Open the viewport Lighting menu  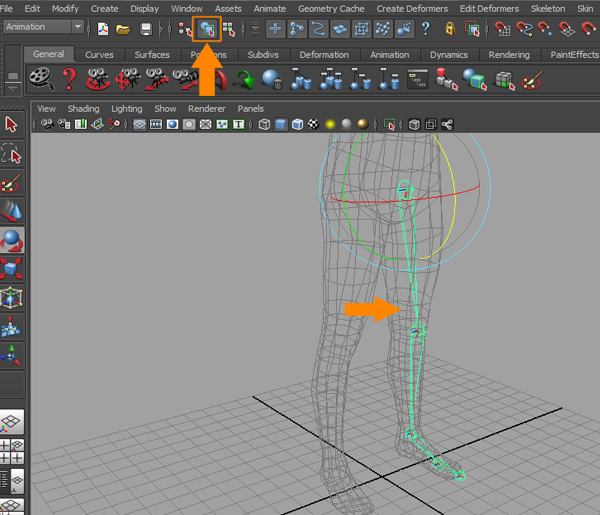point(127,109)
